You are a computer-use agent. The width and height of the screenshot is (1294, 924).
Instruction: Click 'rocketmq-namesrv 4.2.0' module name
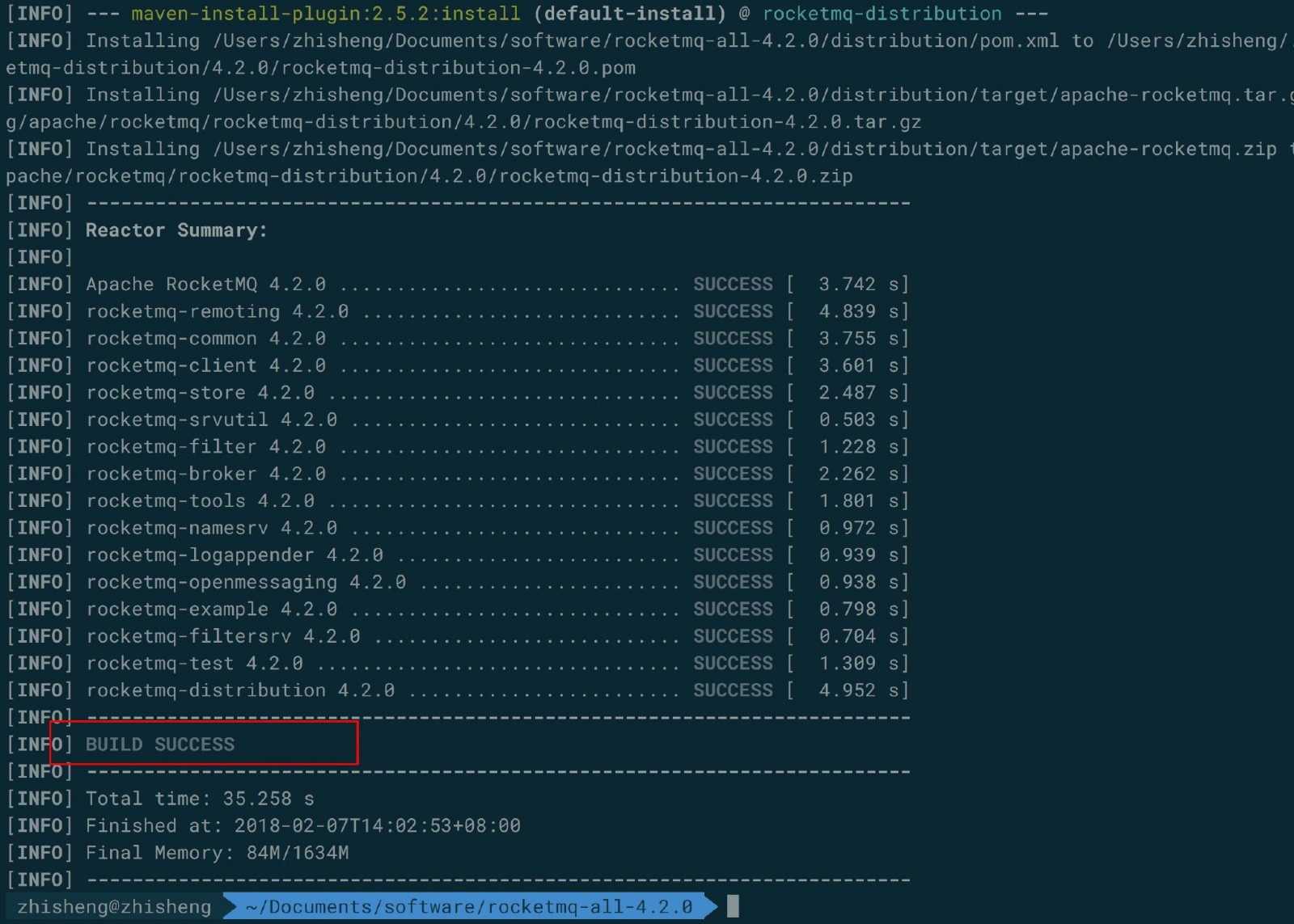(212, 528)
